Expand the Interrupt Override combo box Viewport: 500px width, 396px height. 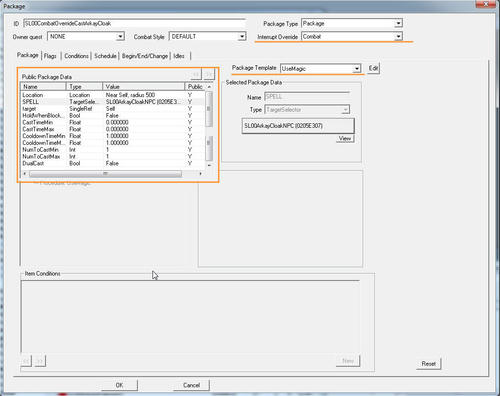coord(352,36)
